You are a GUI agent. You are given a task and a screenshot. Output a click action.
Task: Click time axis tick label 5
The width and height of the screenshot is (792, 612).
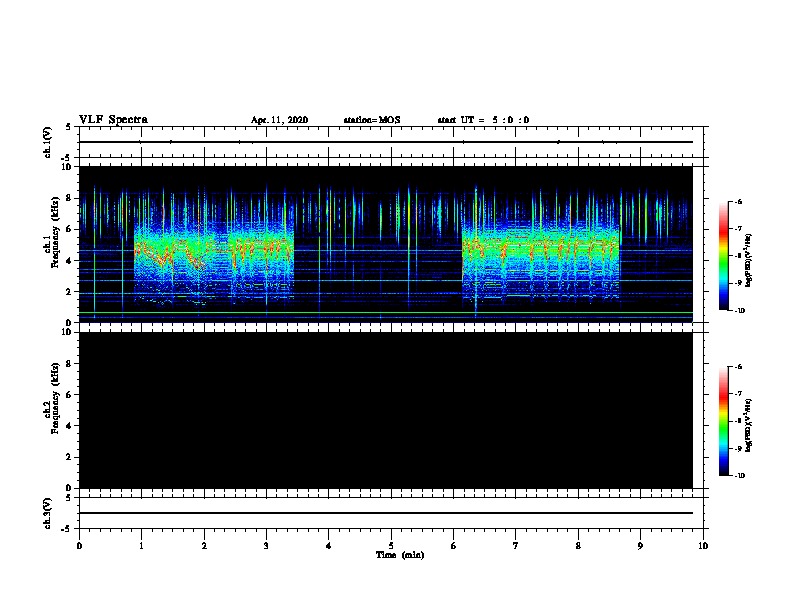click(391, 546)
